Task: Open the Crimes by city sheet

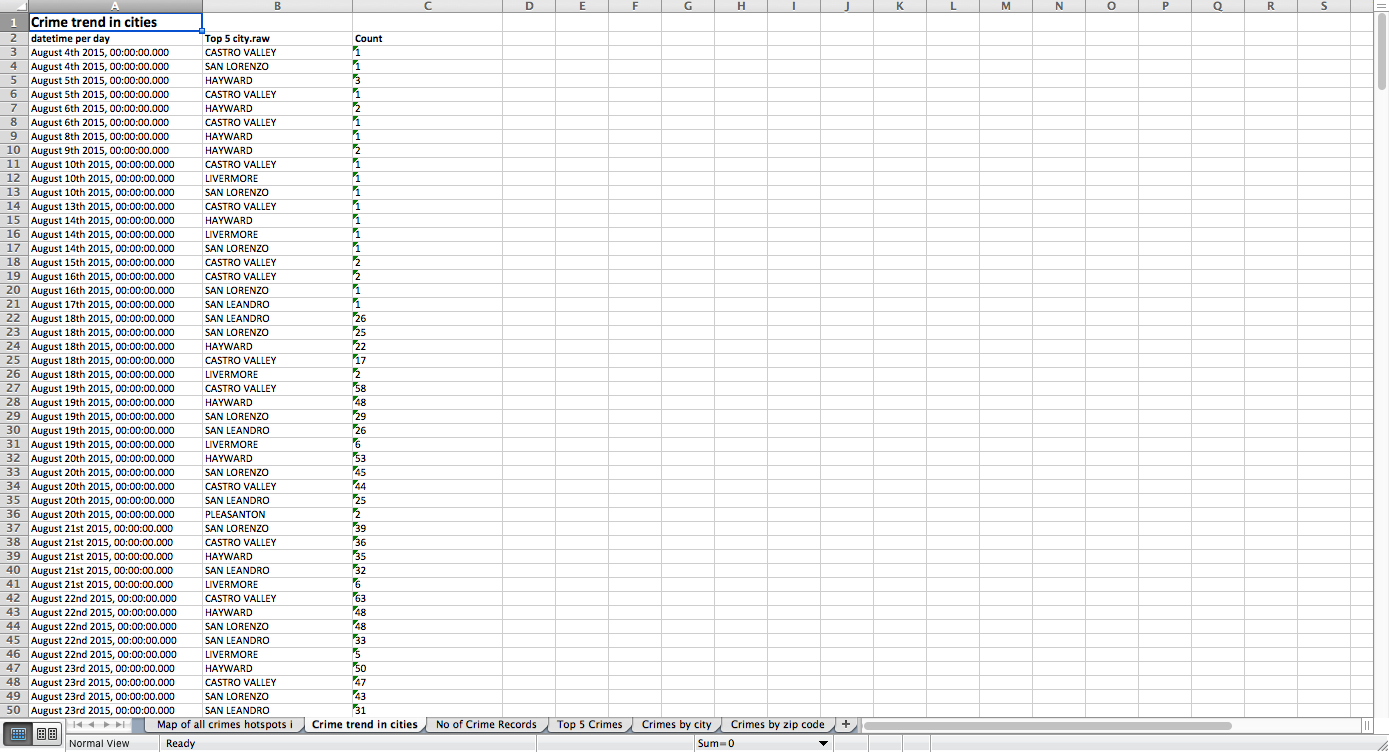Action: coord(676,723)
